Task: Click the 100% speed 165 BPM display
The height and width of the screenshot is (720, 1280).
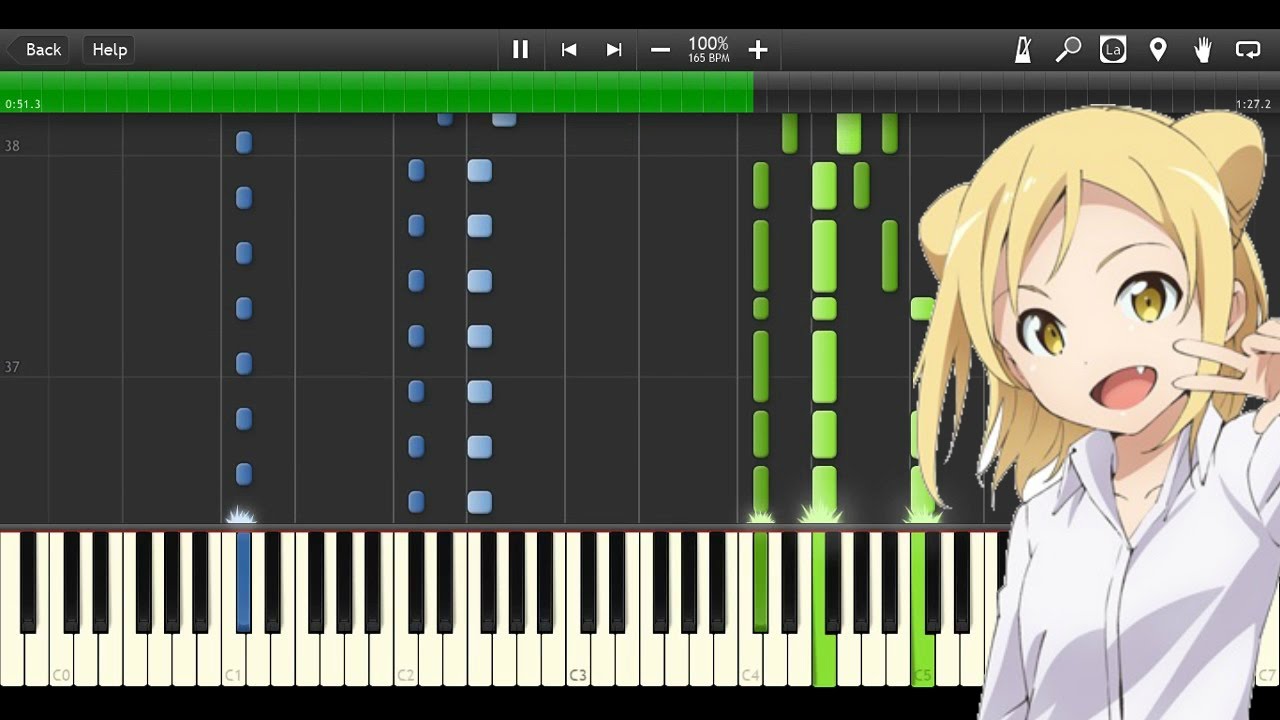Action: point(708,50)
